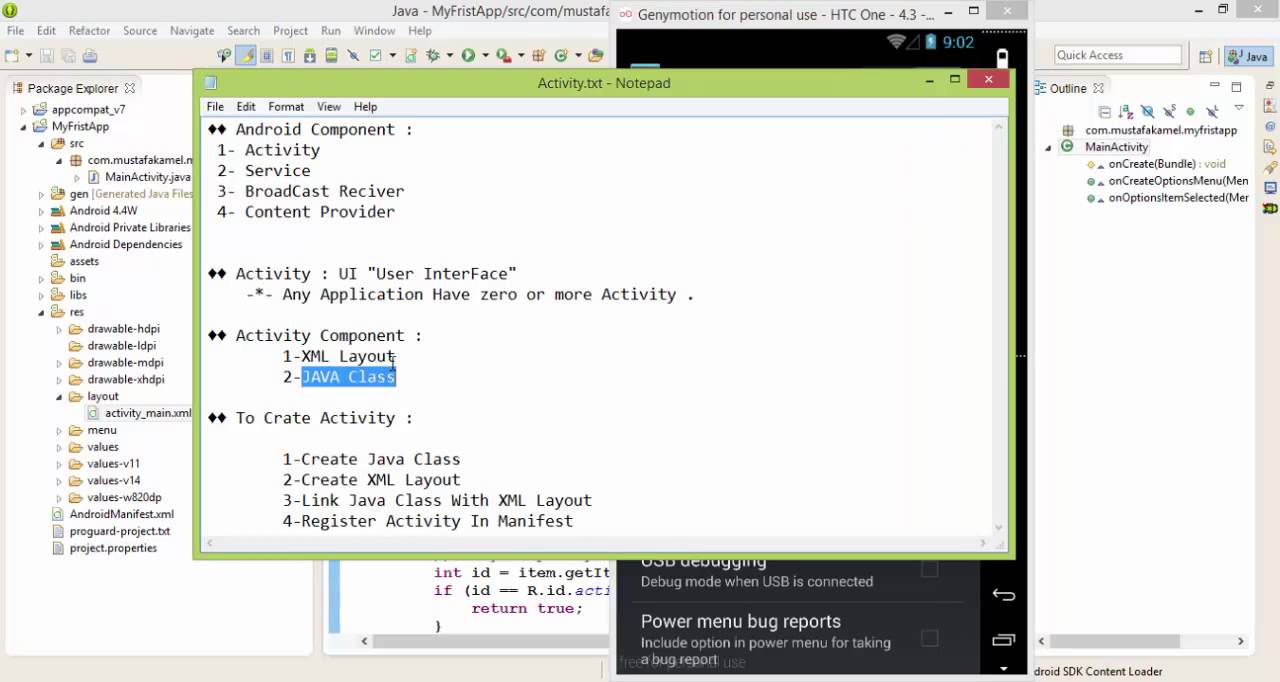This screenshot has height=682, width=1280.
Task: Open Notepad's View menu
Action: [329, 107]
